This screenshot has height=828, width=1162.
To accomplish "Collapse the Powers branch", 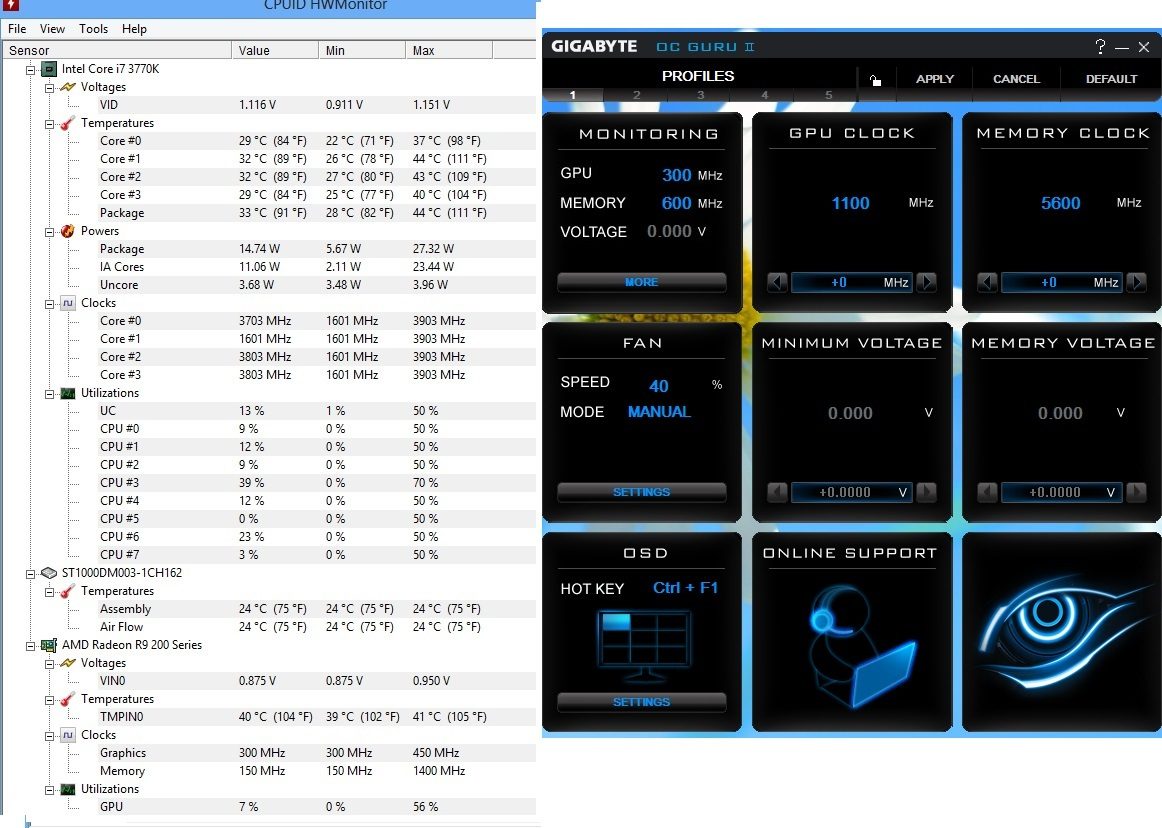I will (x=50, y=232).
